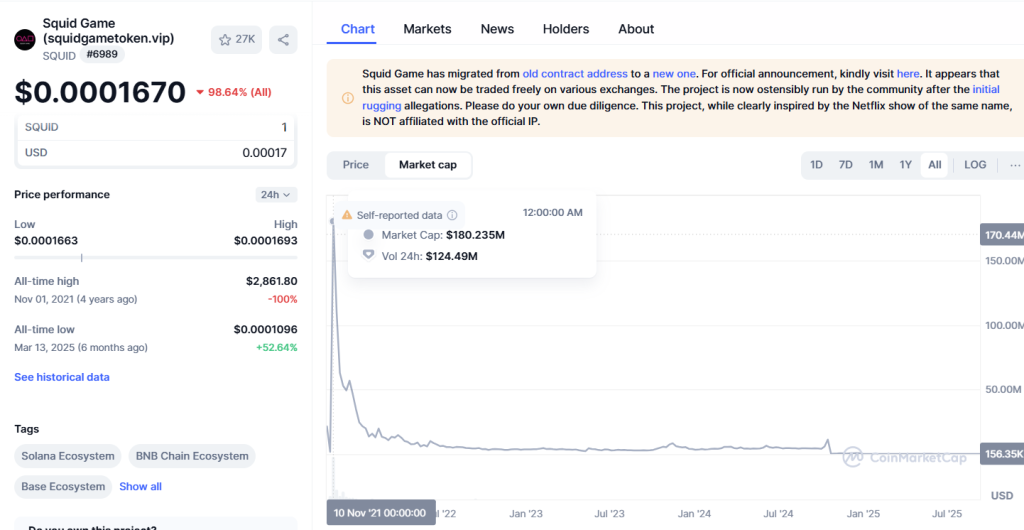The width and height of the screenshot is (1024, 530).
Task: Click See historical data link
Action: (62, 377)
